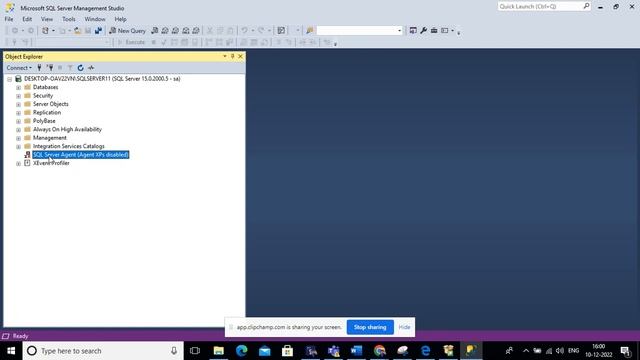Click the New Query toolbar button
The image size is (640, 360).
click(x=127, y=31)
